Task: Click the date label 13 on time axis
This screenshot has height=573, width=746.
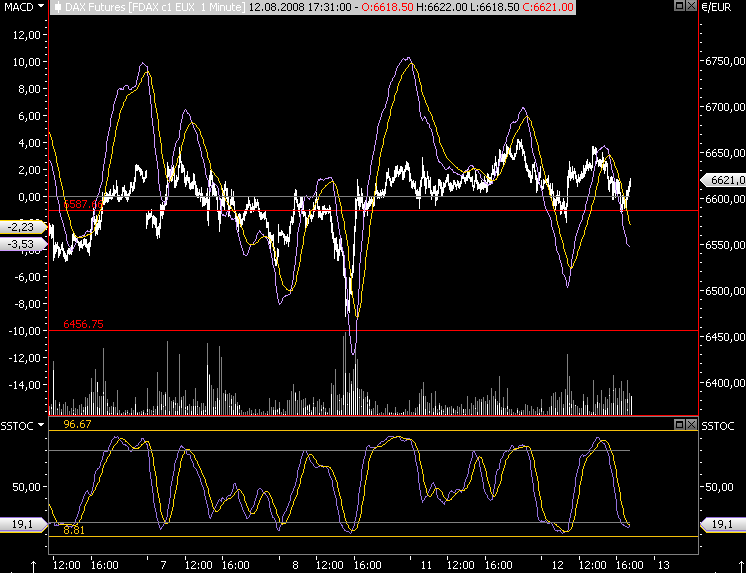Action: pos(663,565)
